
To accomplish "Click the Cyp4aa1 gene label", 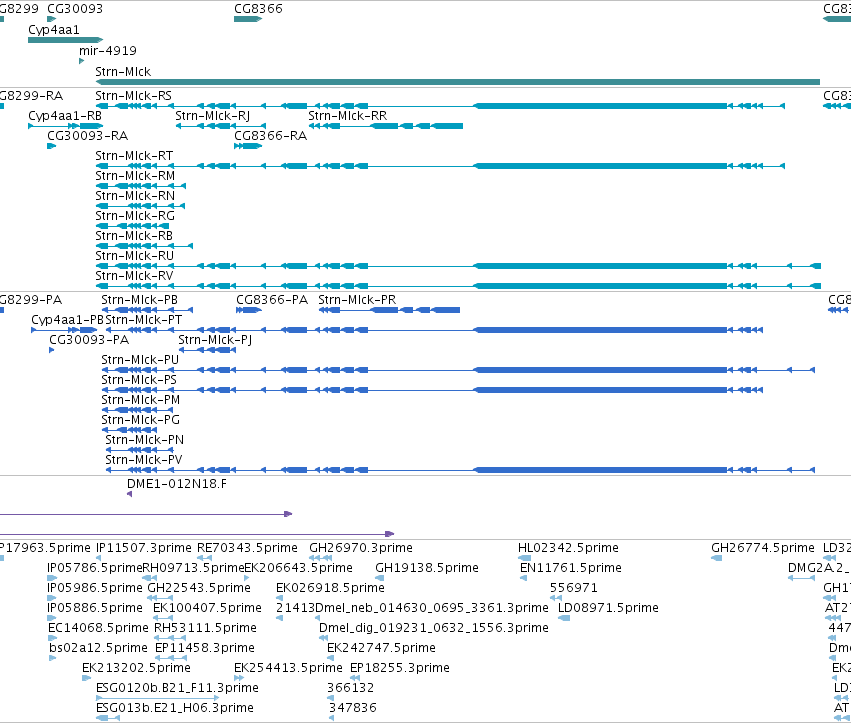I will coord(54,30).
